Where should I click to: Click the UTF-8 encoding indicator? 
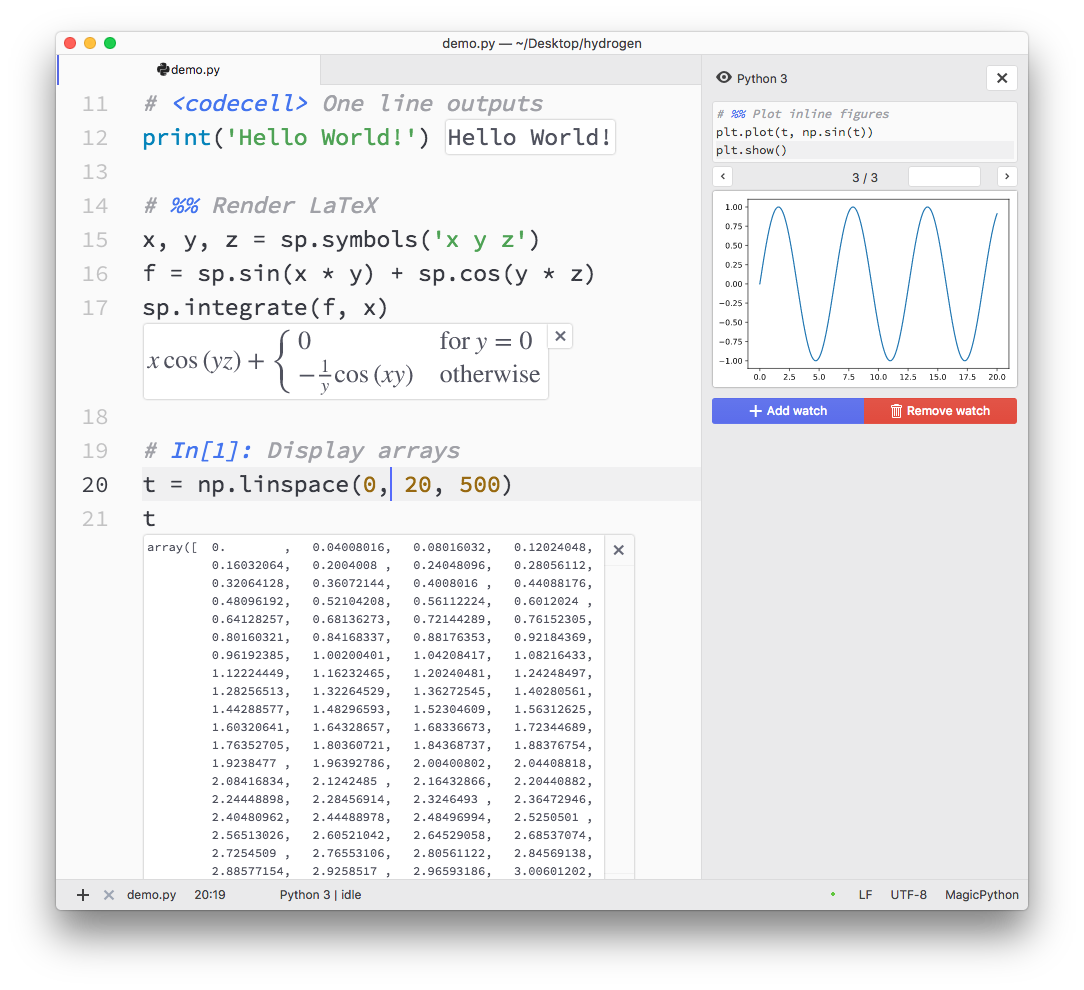pyautogui.click(x=909, y=895)
